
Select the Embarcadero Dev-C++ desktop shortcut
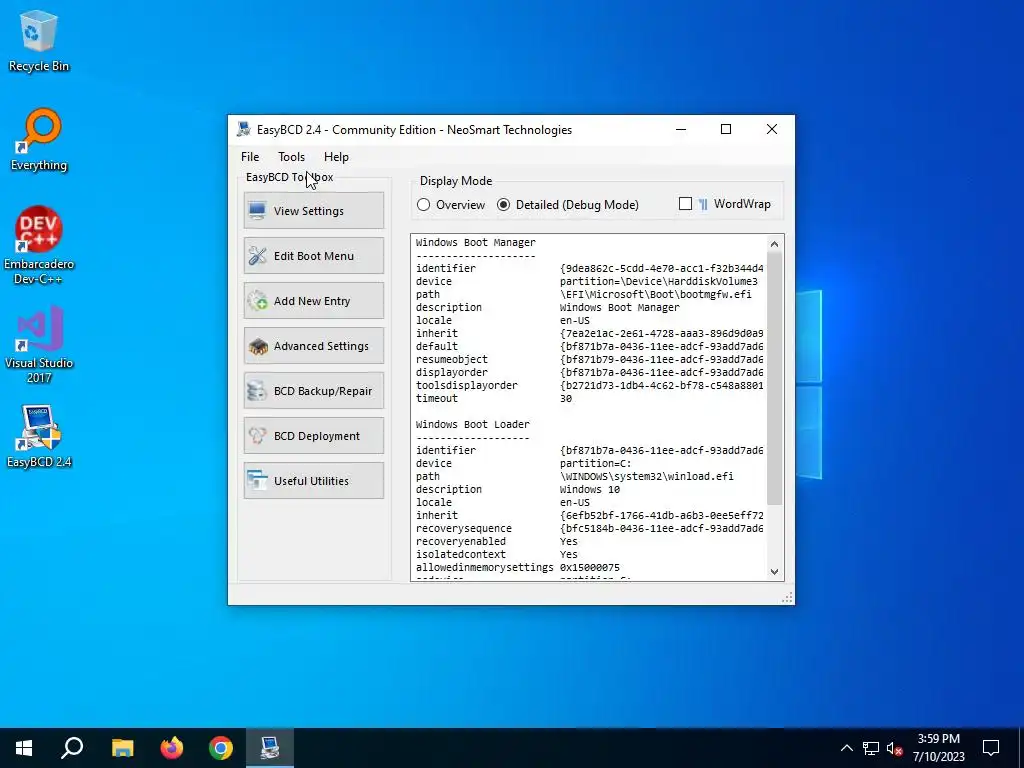(x=39, y=245)
